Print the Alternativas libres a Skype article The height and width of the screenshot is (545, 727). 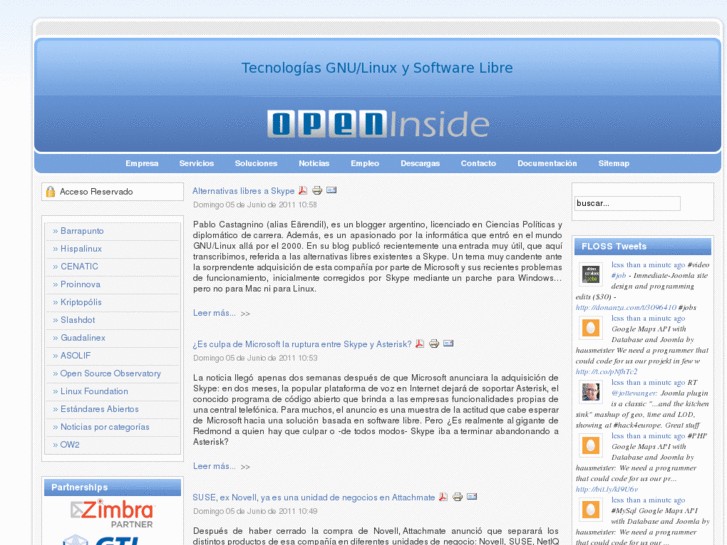tap(317, 190)
